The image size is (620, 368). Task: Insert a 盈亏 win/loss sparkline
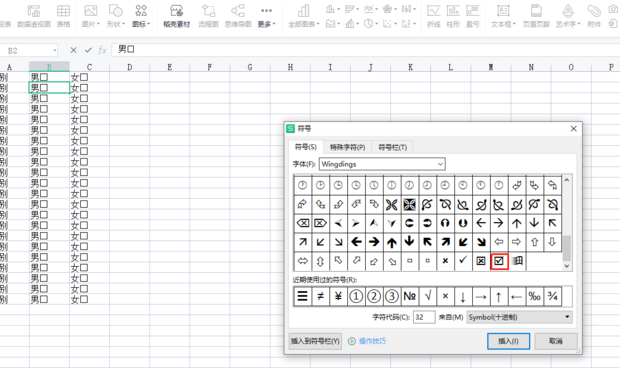[x=473, y=16]
